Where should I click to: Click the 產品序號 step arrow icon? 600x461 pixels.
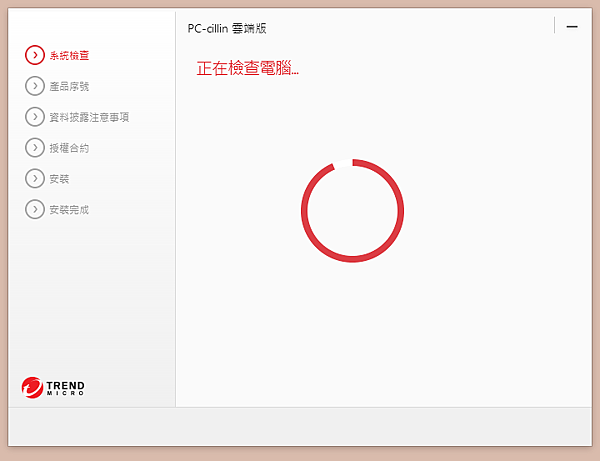pos(35,86)
